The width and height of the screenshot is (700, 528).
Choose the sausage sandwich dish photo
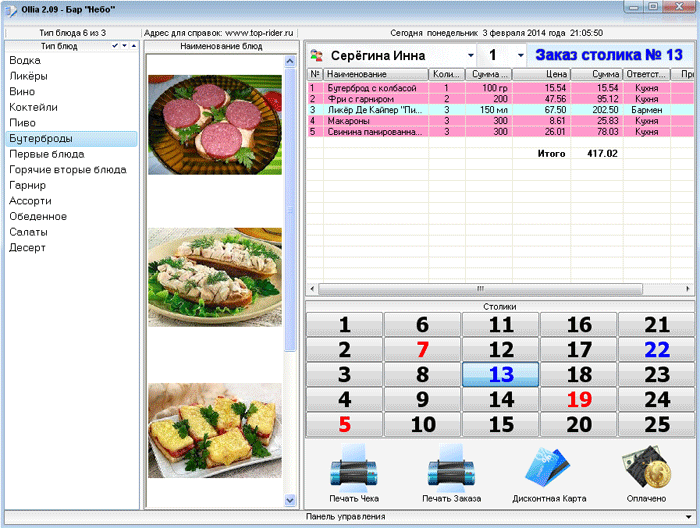(215, 125)
